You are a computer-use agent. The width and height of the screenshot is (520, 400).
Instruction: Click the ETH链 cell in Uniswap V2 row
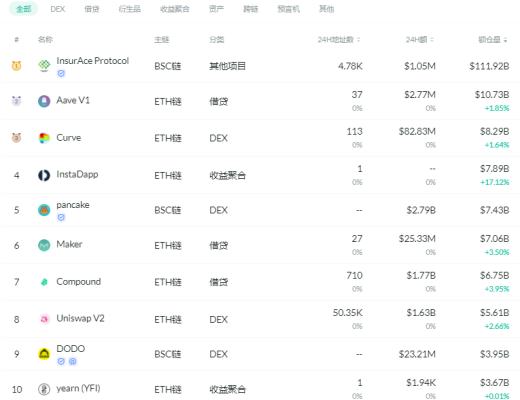coord(168,320)
